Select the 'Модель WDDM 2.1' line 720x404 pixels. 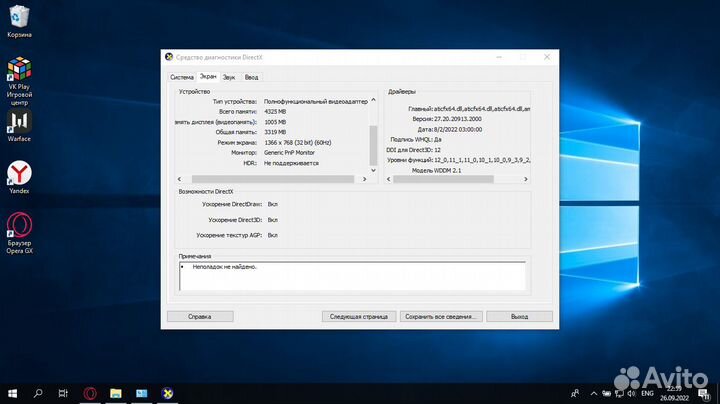point(436,170)
